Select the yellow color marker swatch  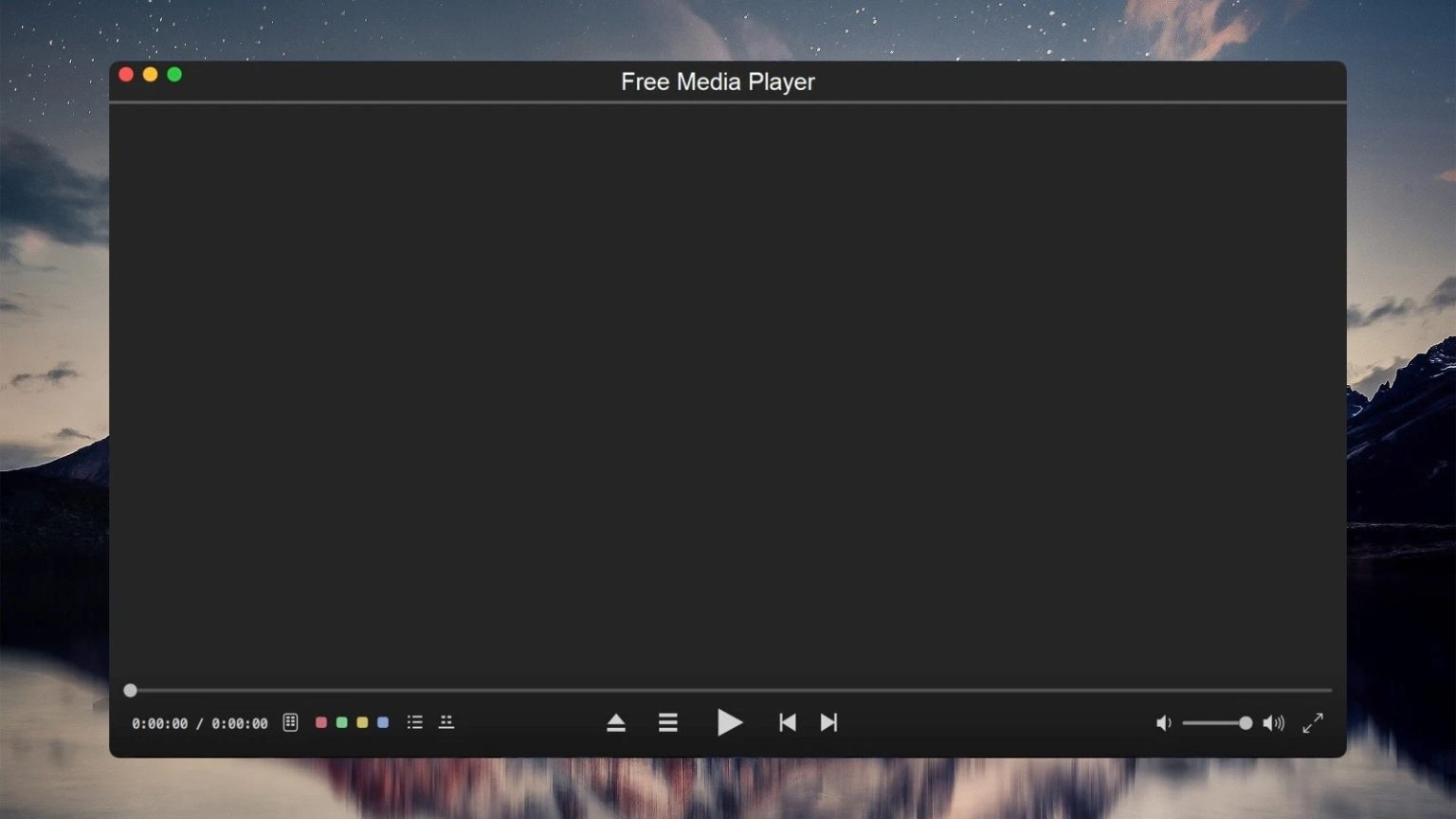(361, 722)
